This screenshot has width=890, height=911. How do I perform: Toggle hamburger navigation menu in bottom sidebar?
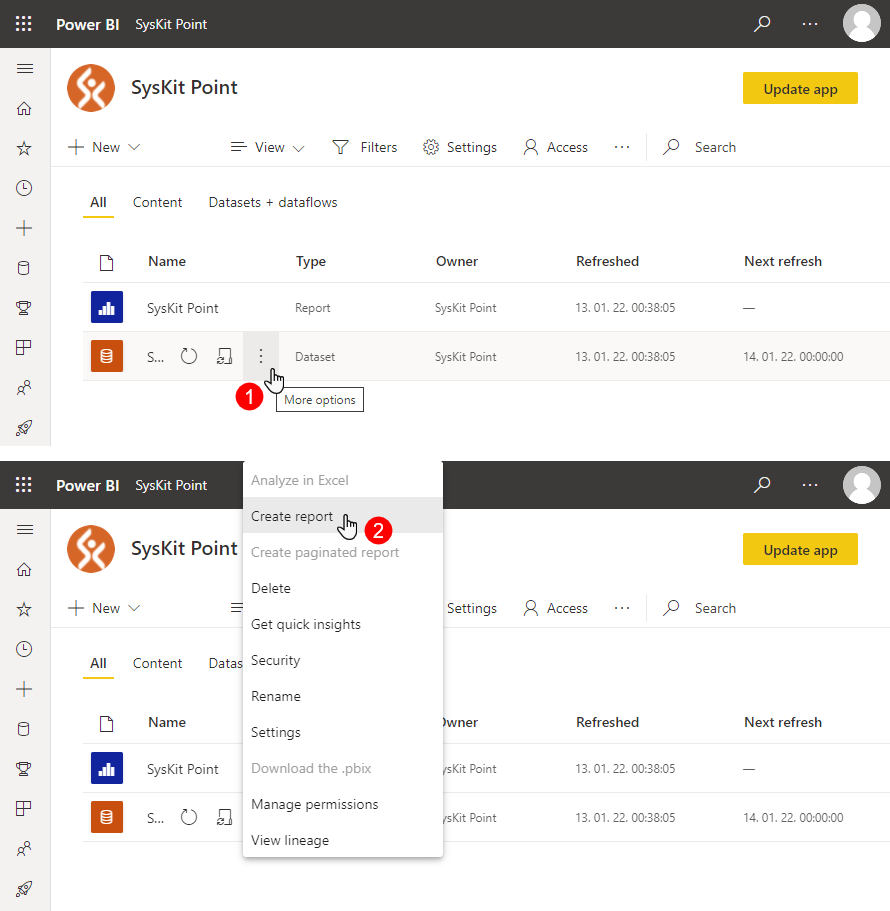tap(24, 529)
